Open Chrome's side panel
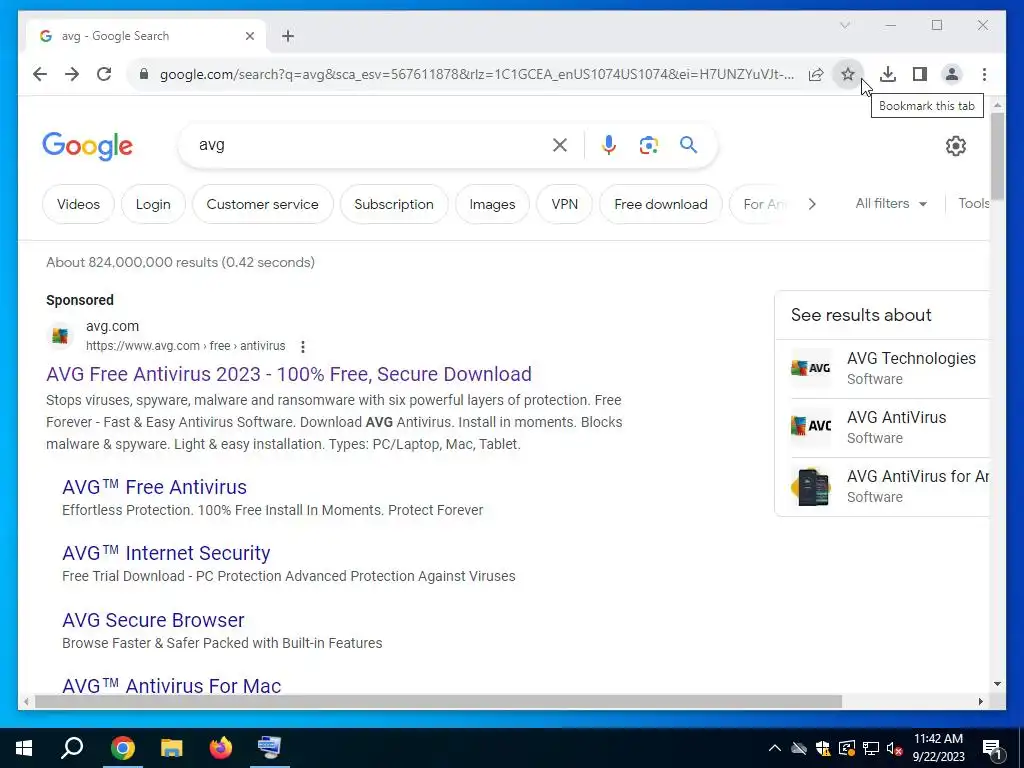 click(x=920, y=74)
